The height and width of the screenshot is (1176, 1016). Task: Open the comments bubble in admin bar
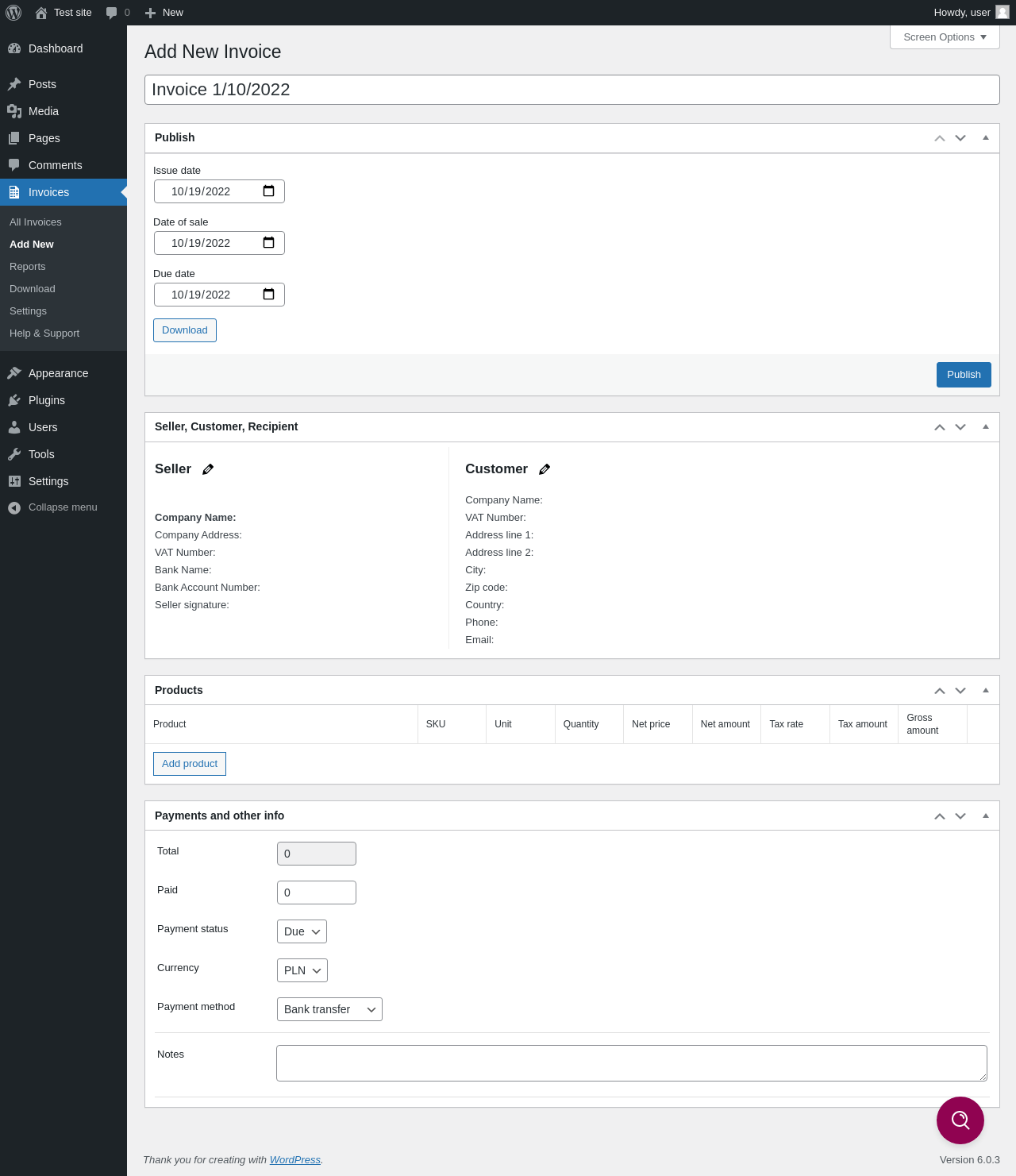tap(117, 13)
